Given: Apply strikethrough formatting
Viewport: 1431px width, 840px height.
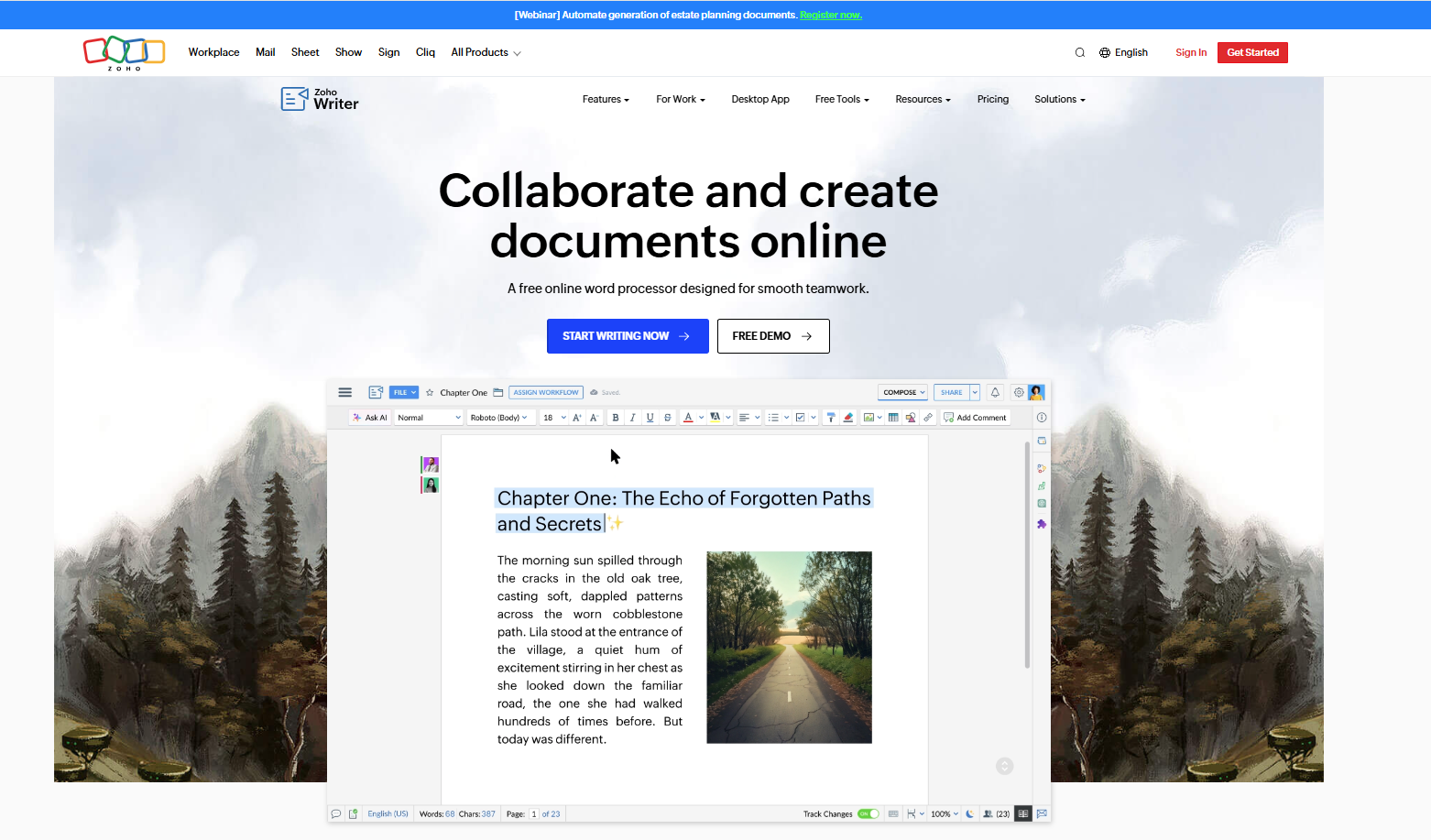Looking at the screenshot, I should (x=666, y=417).
